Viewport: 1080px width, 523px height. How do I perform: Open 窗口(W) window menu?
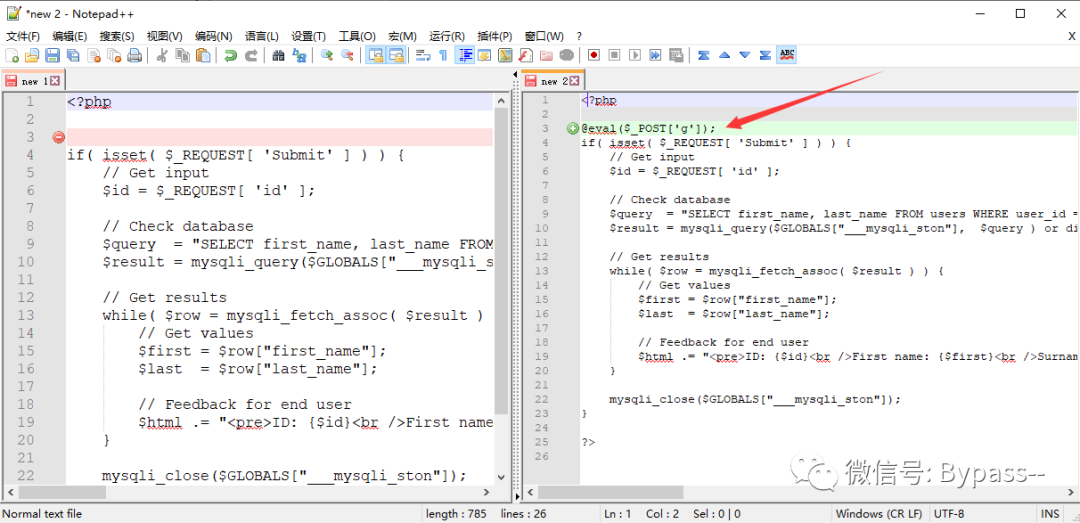pyautogui.click(x=544, y=36)
